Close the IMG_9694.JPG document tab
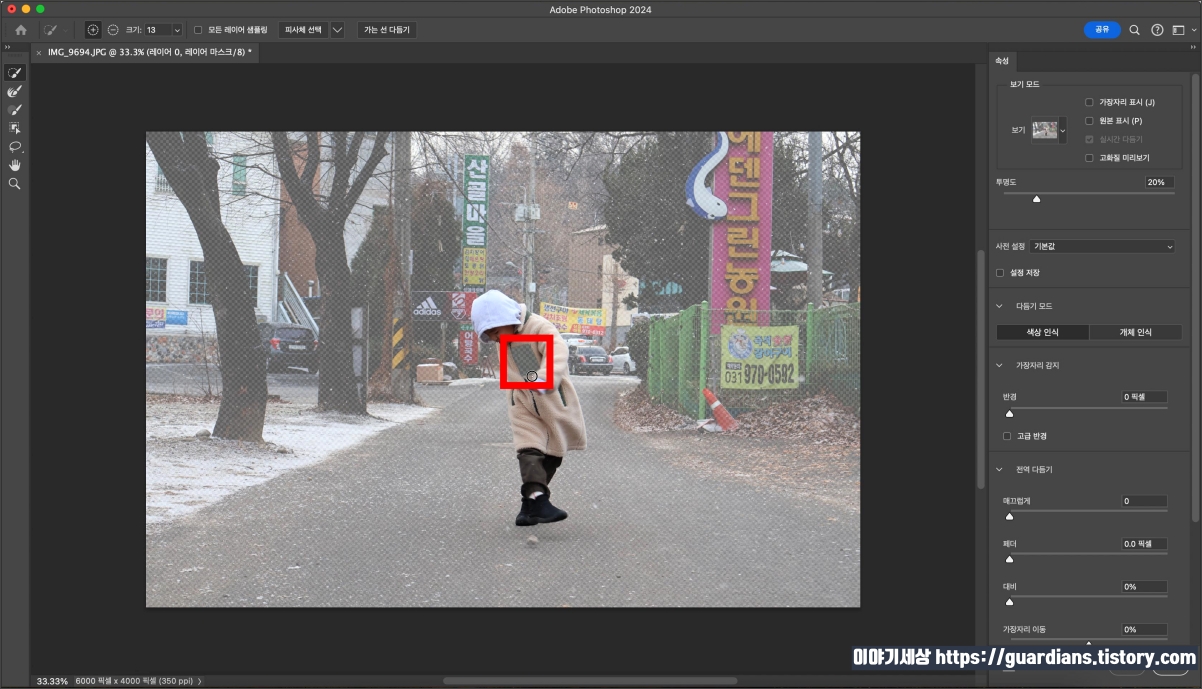 pyautogui.click(x=39, y=52)
